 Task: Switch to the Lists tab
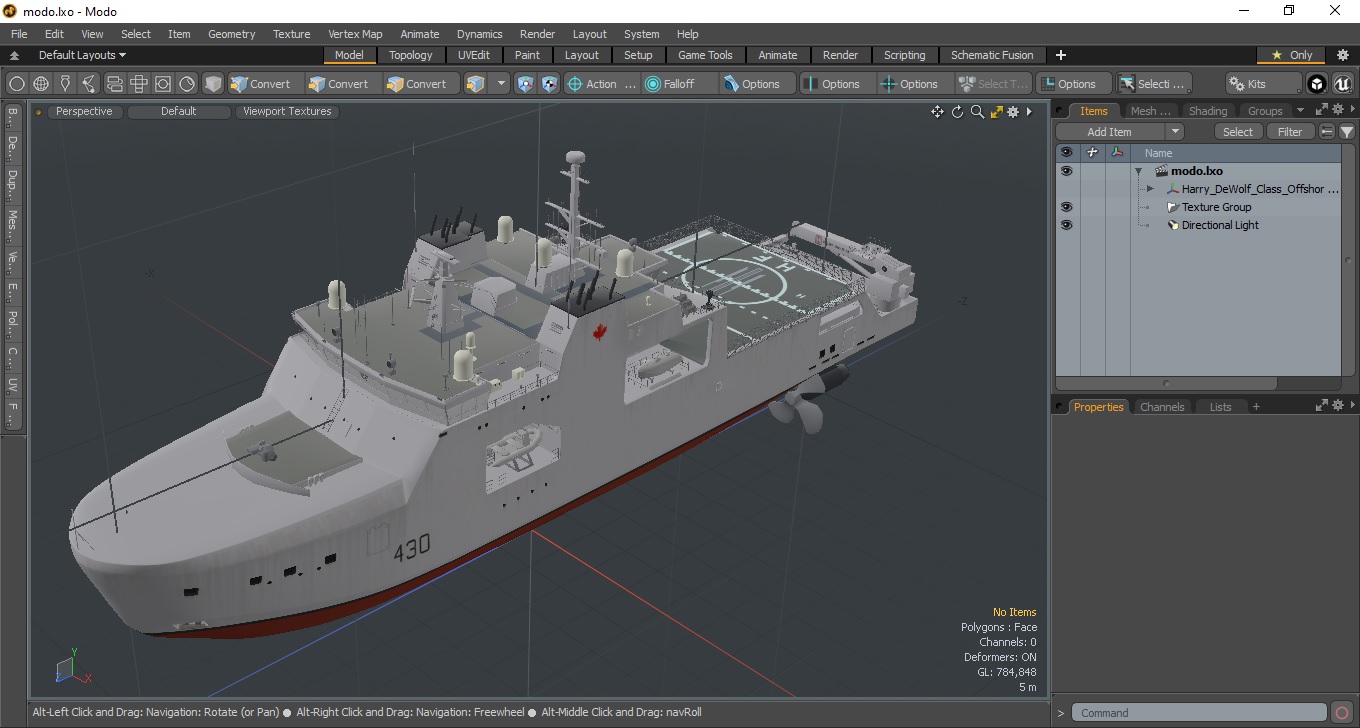(x=1220, y=407)
